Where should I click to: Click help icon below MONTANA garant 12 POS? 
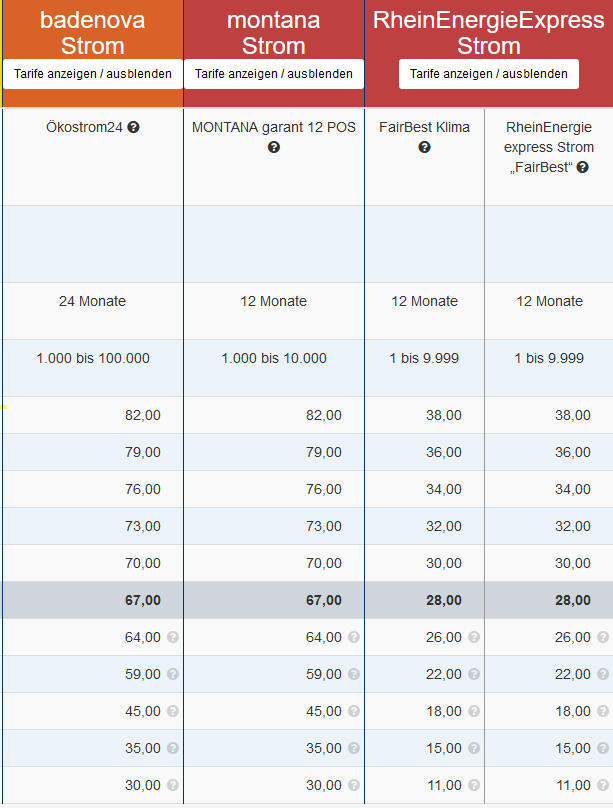[273, 147]
